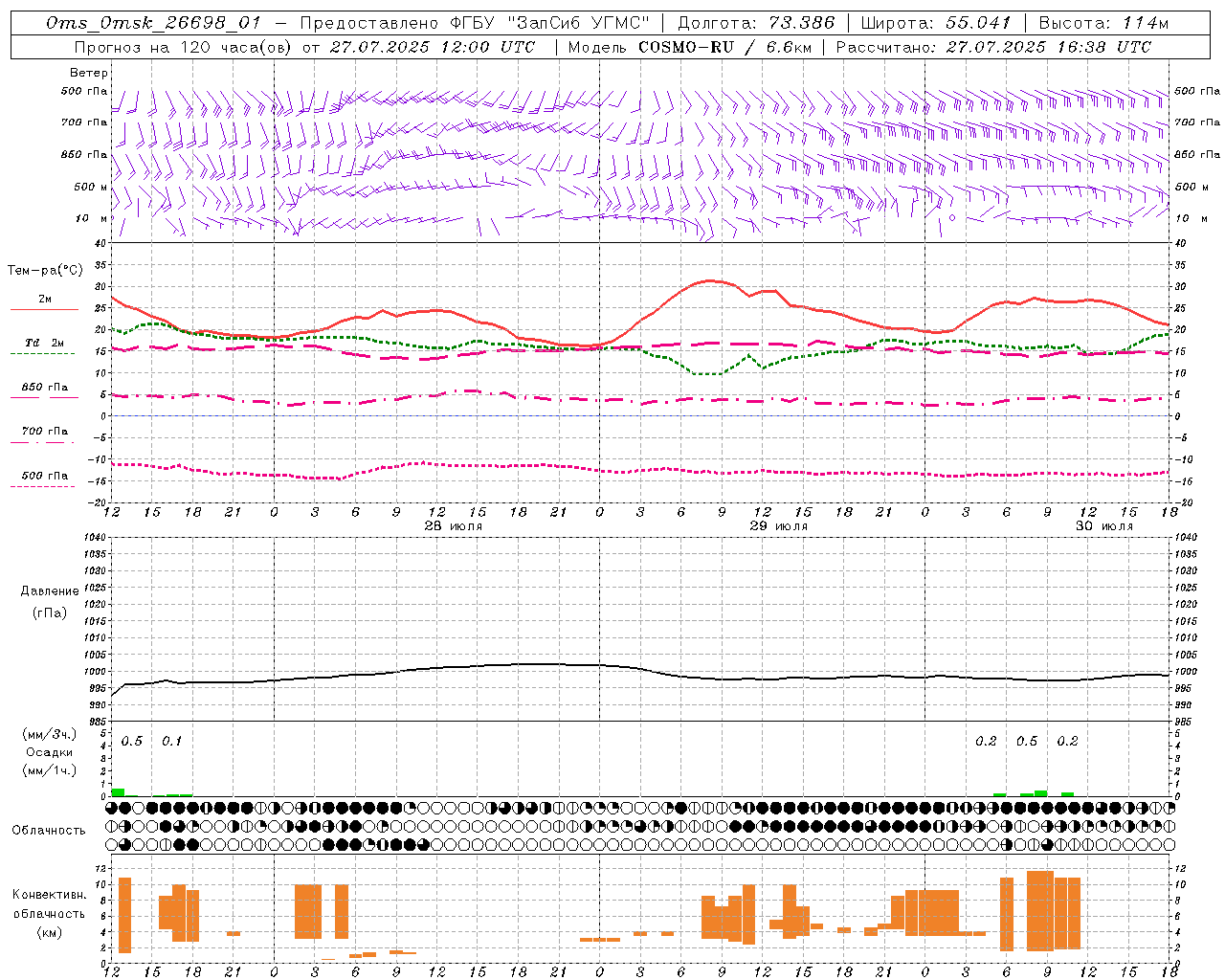The image size is (1225, 980).
Task: Click the 500 гПа temperature legend entry
Action: [45, 476]
